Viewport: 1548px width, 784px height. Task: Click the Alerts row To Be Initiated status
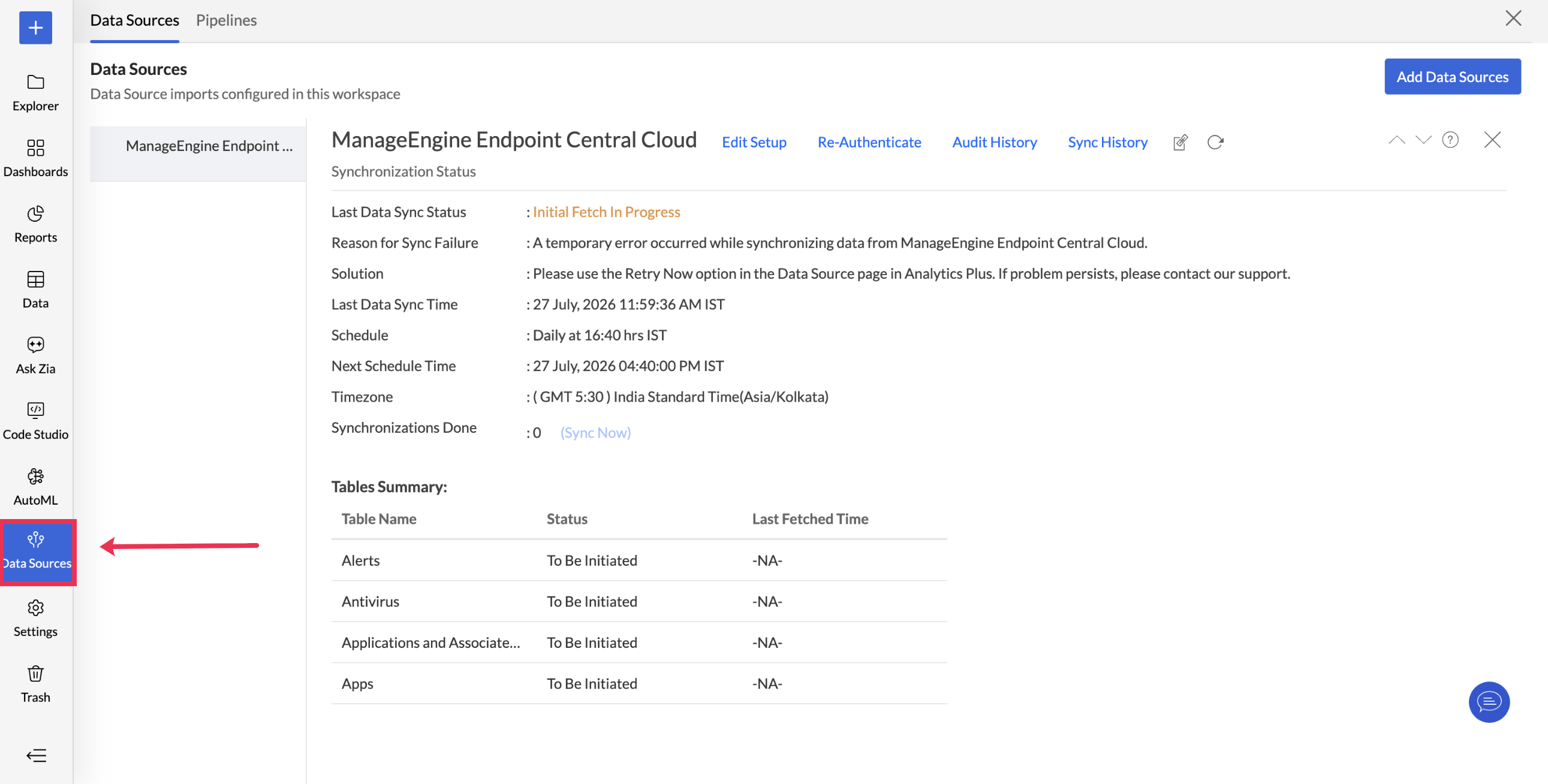[x=591, y=560]
